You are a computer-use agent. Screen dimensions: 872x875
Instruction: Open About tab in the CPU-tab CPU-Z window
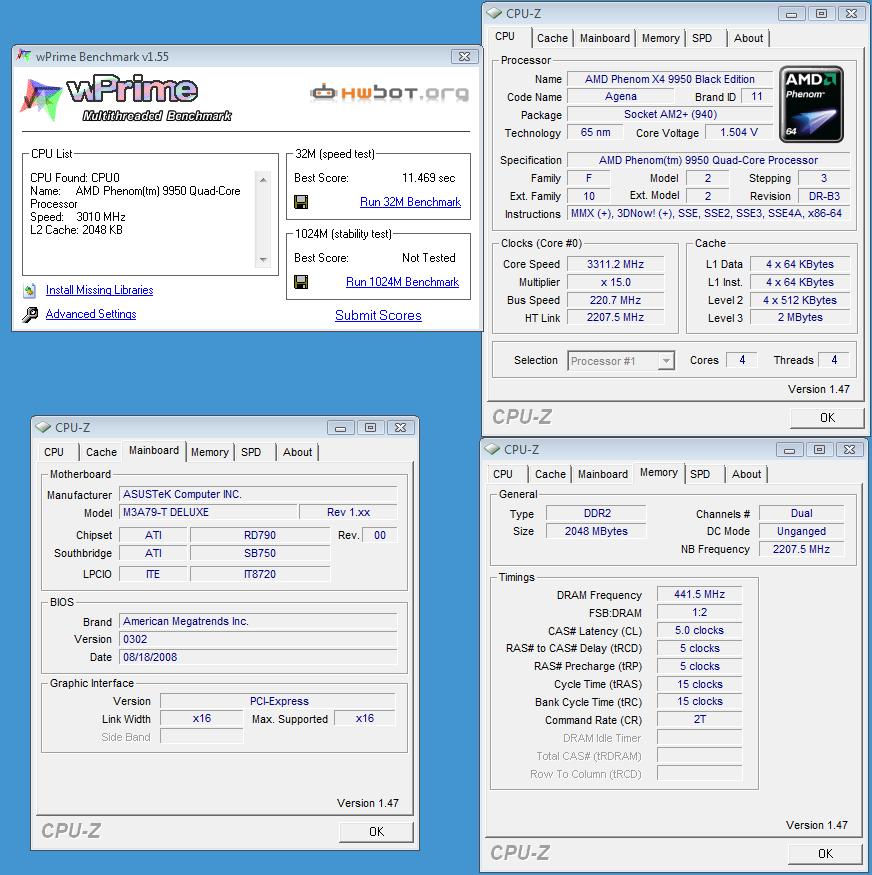tap(748, 38)
